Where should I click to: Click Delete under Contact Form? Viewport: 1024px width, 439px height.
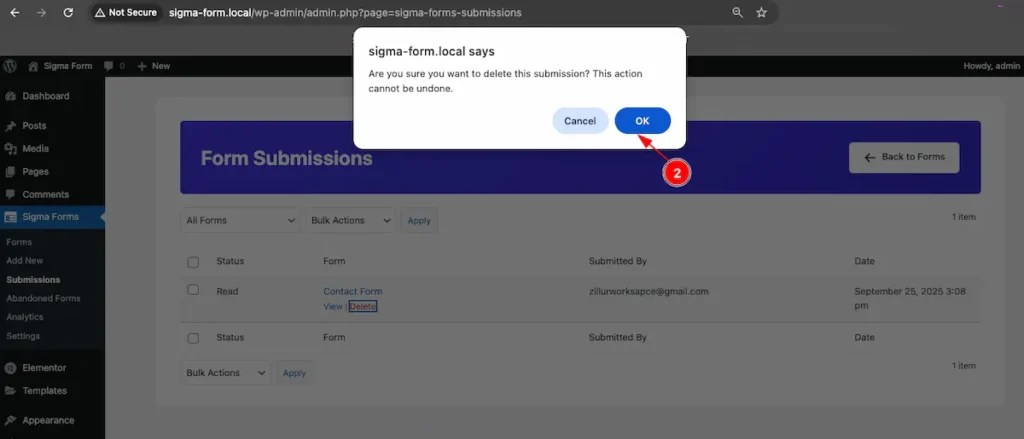(x=362, y=306)
